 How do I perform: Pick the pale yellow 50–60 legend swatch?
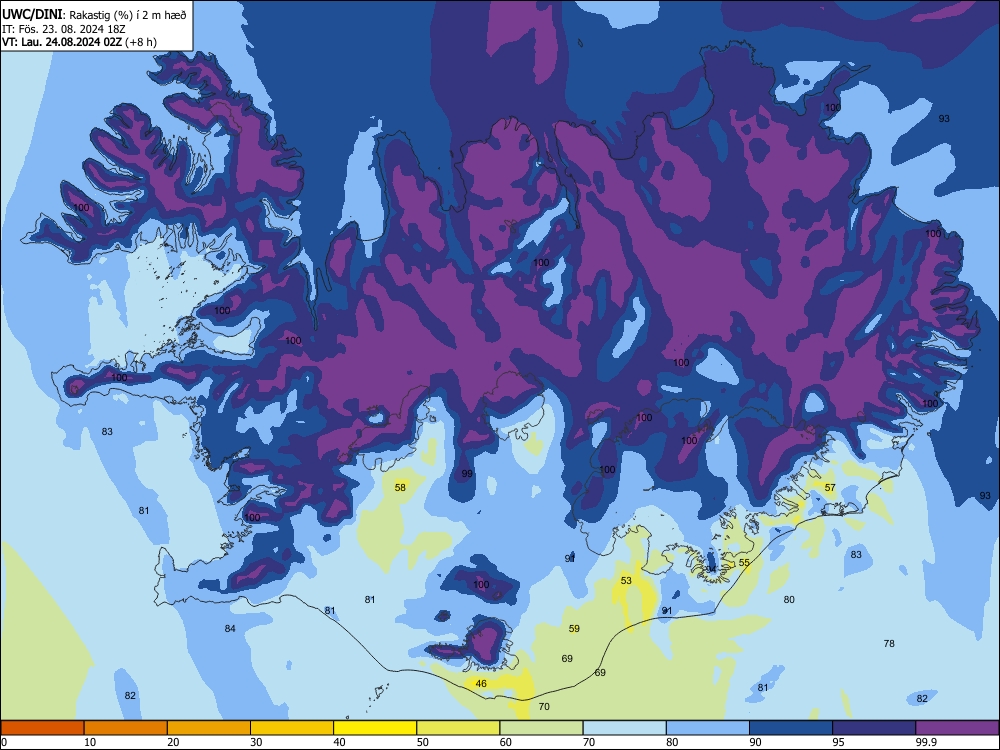point(458,728)
